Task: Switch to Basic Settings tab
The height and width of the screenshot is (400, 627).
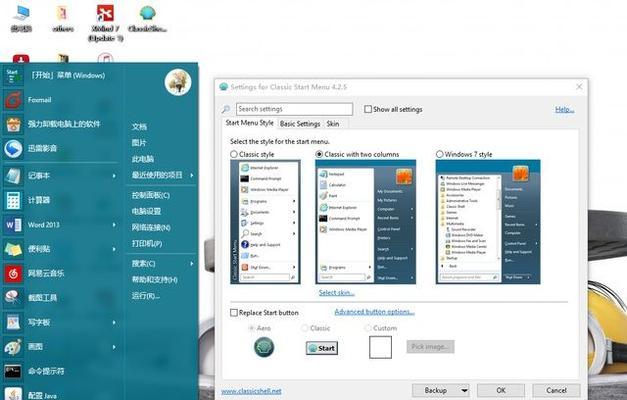Action: tap(300, 124)
